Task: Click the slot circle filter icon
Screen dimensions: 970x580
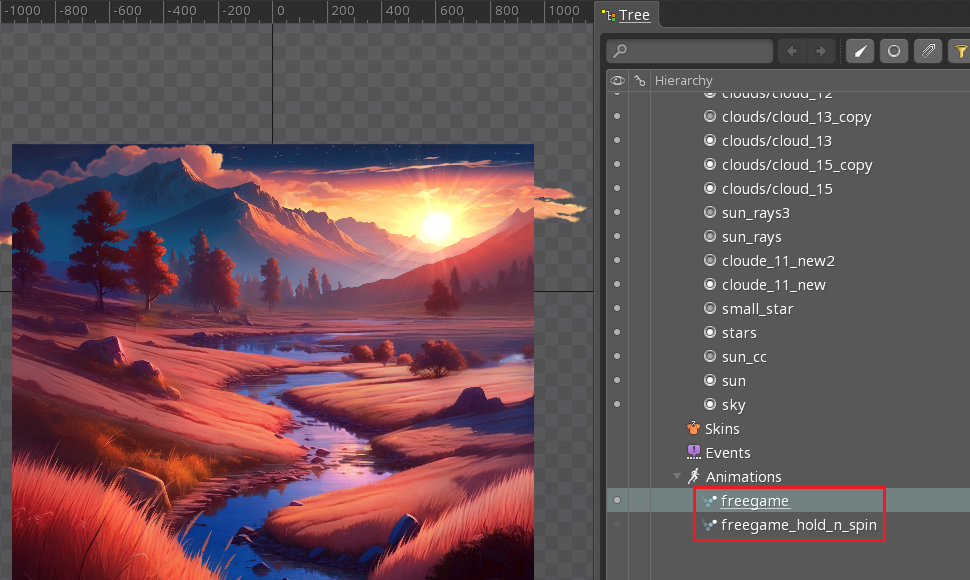Action: pos(894,51)
